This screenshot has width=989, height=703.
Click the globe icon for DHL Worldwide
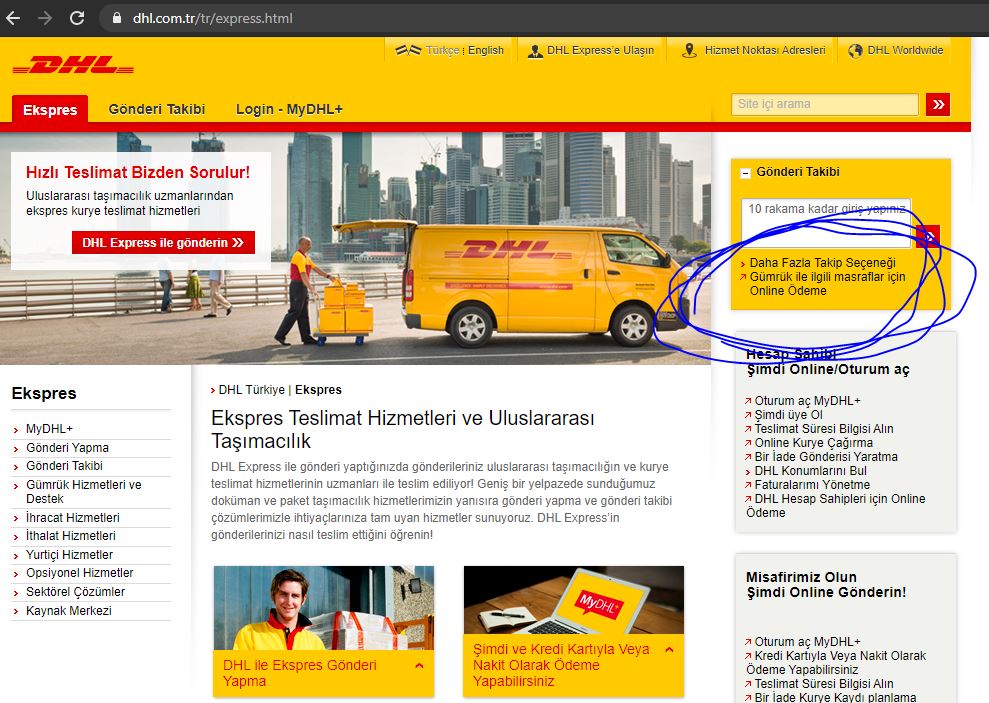(x=855, y=51)
